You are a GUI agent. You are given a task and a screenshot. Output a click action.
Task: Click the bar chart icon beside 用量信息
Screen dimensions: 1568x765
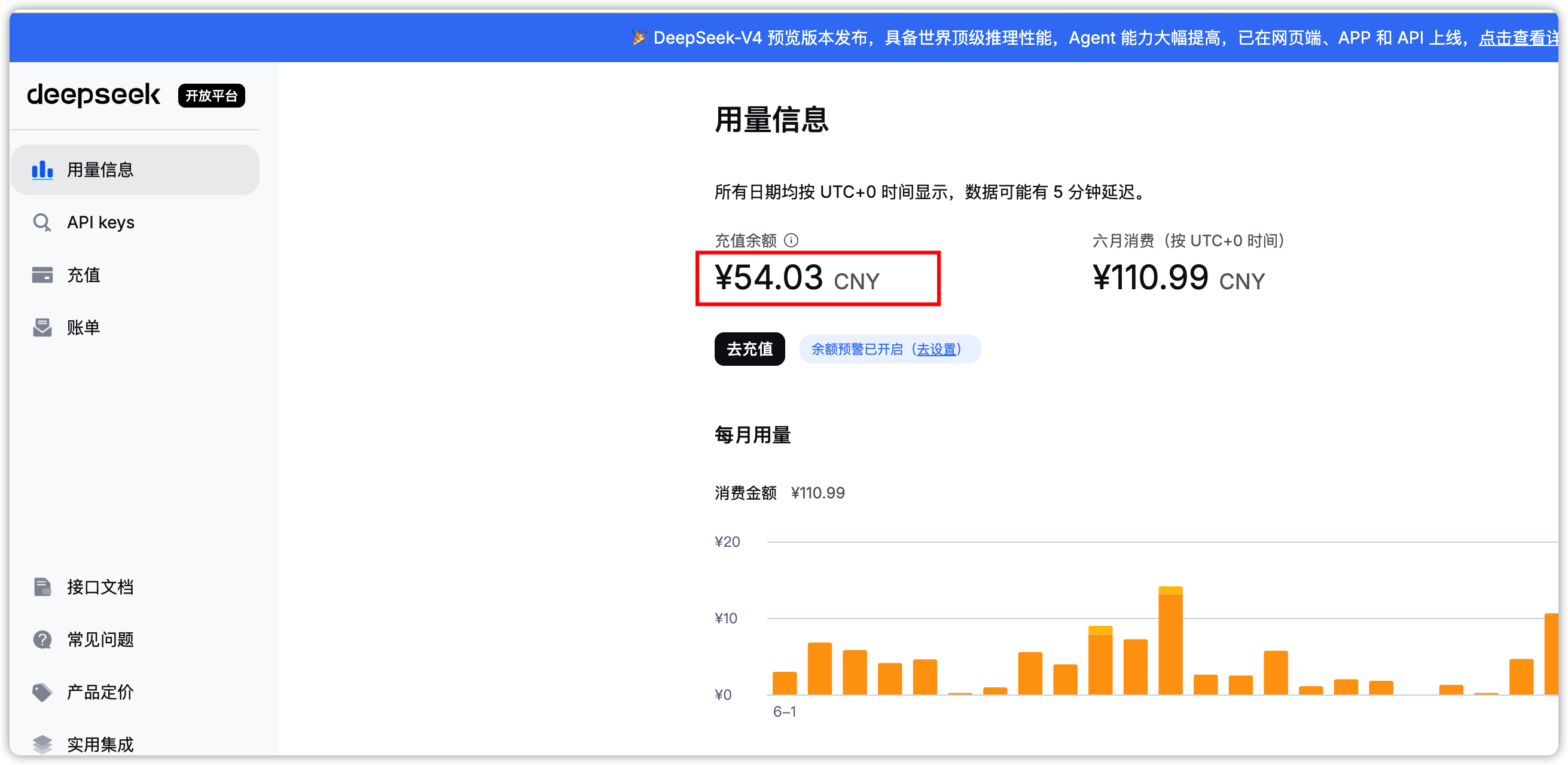[x=42, y=170]
